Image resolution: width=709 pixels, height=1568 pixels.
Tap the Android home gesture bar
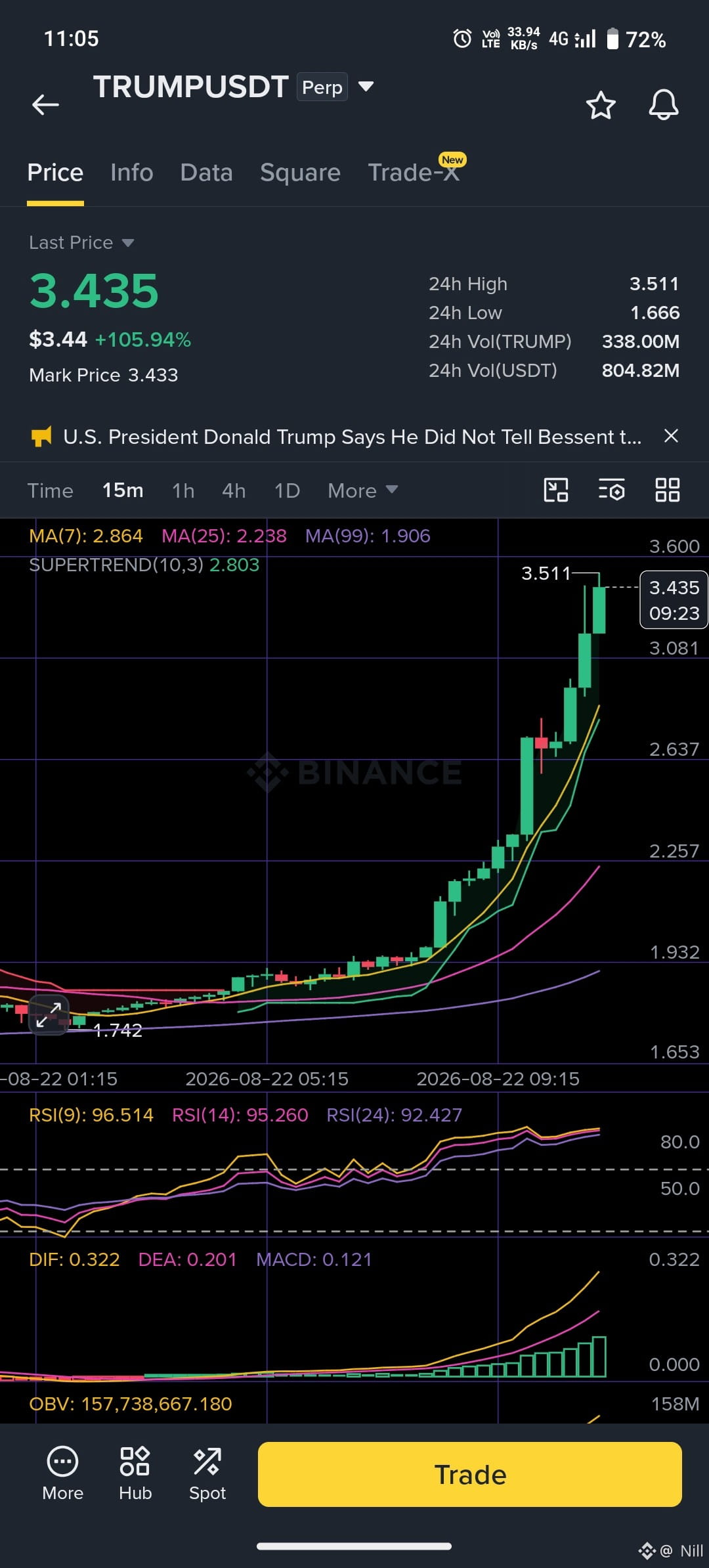354,1546
